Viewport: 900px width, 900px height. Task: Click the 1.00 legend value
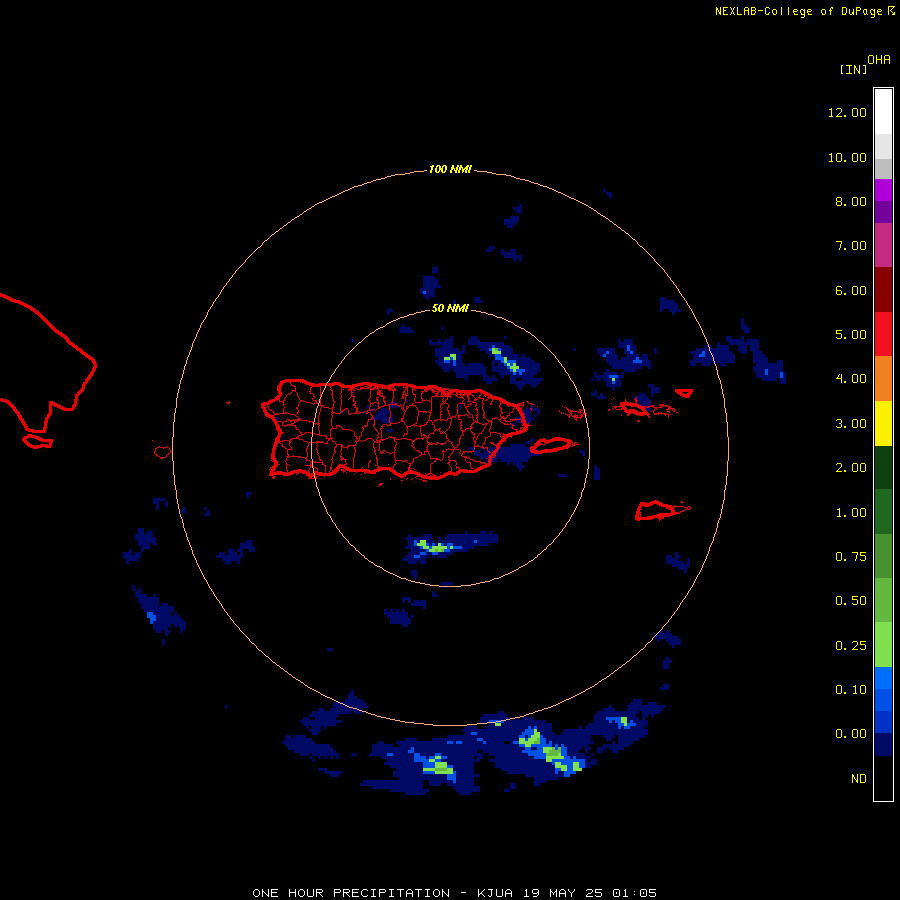coord(851,513)
